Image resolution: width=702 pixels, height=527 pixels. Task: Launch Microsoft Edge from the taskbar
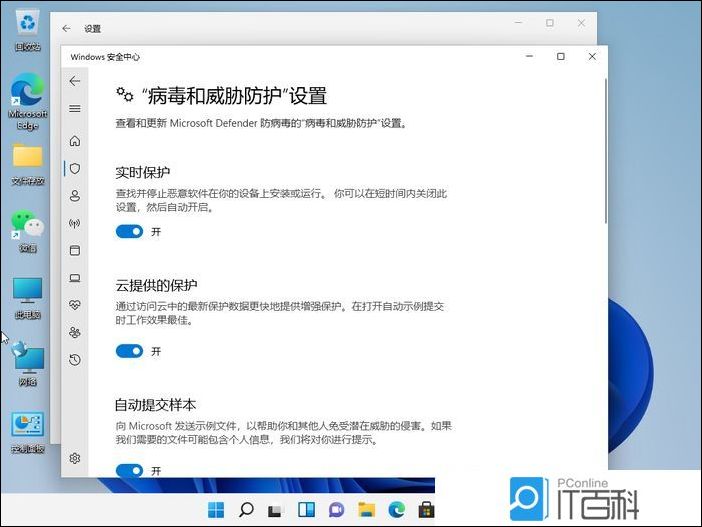(x=397, y=510)
